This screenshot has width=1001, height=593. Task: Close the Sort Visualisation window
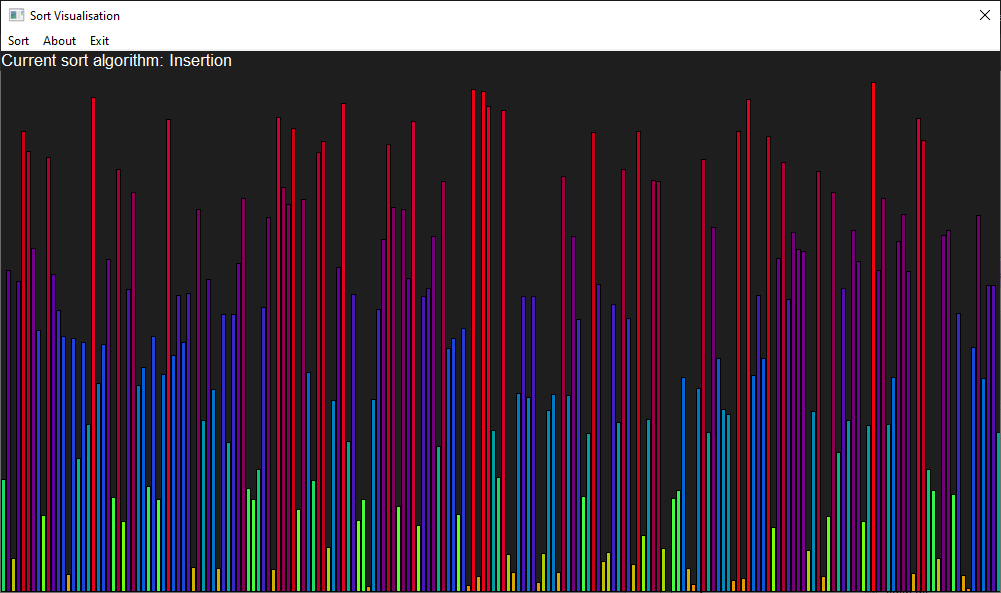[983, 16]
